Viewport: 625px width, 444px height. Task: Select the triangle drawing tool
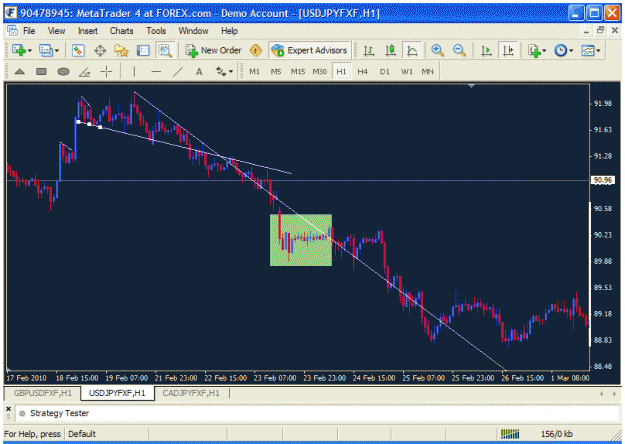(x=20, y=72)
